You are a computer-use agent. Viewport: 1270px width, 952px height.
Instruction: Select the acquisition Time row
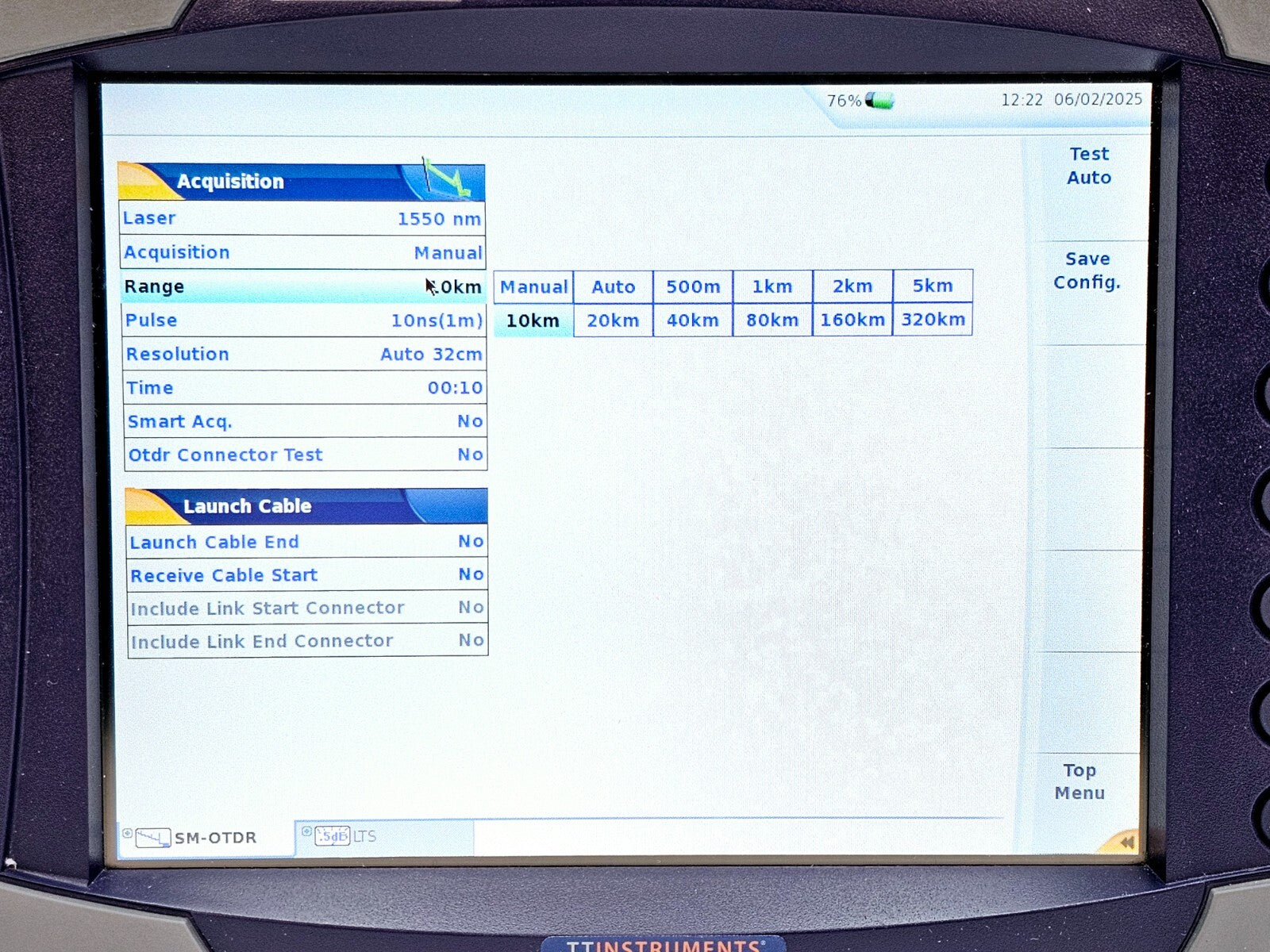(305, 388)
